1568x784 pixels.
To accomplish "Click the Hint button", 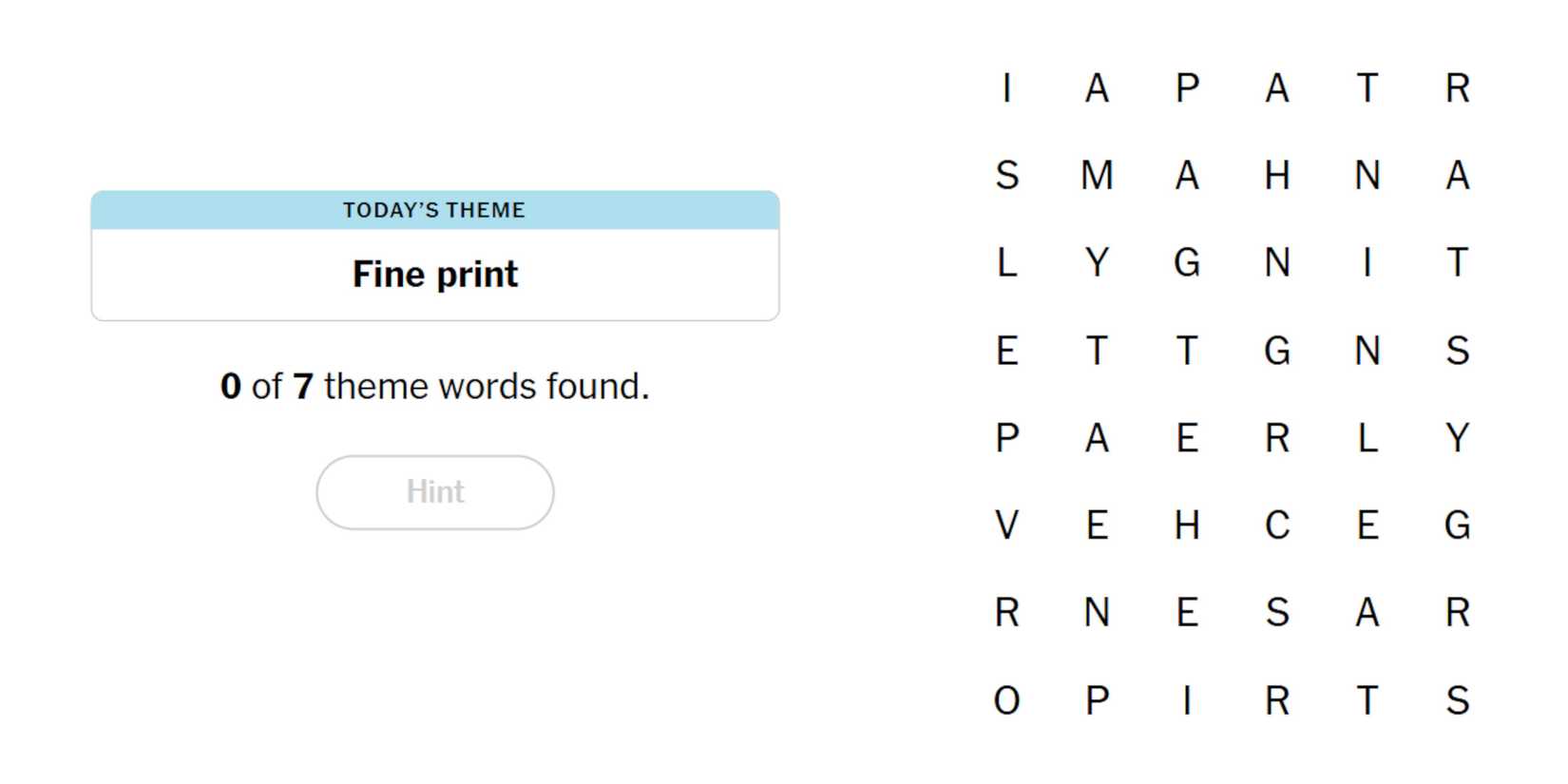I will point(434,491).
